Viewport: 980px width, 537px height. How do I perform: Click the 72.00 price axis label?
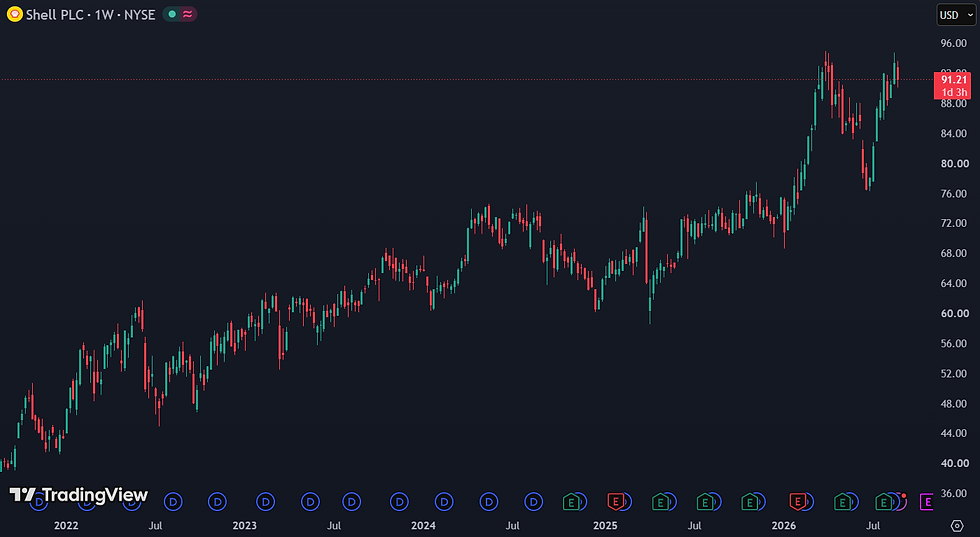coord(954,223)
